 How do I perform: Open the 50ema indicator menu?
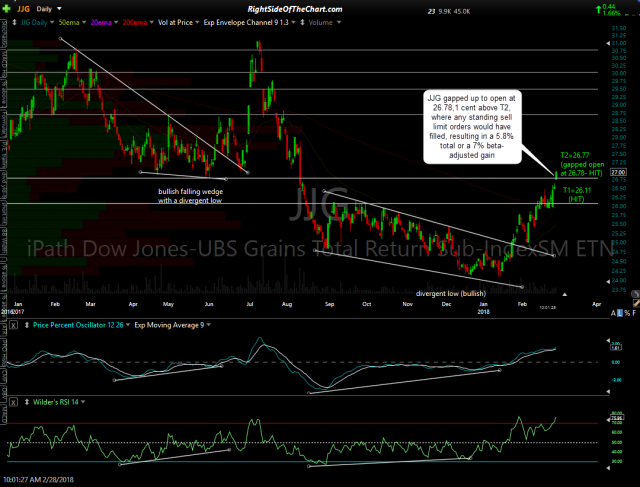[69, 22]
